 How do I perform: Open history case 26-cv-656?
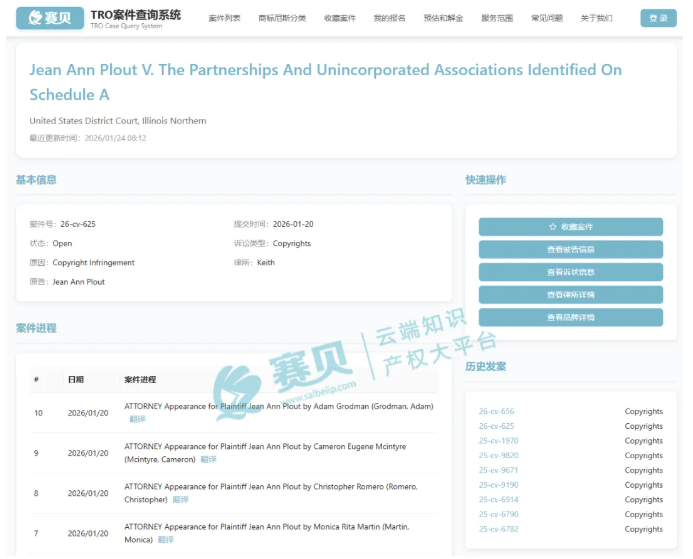tap(496, 411)
